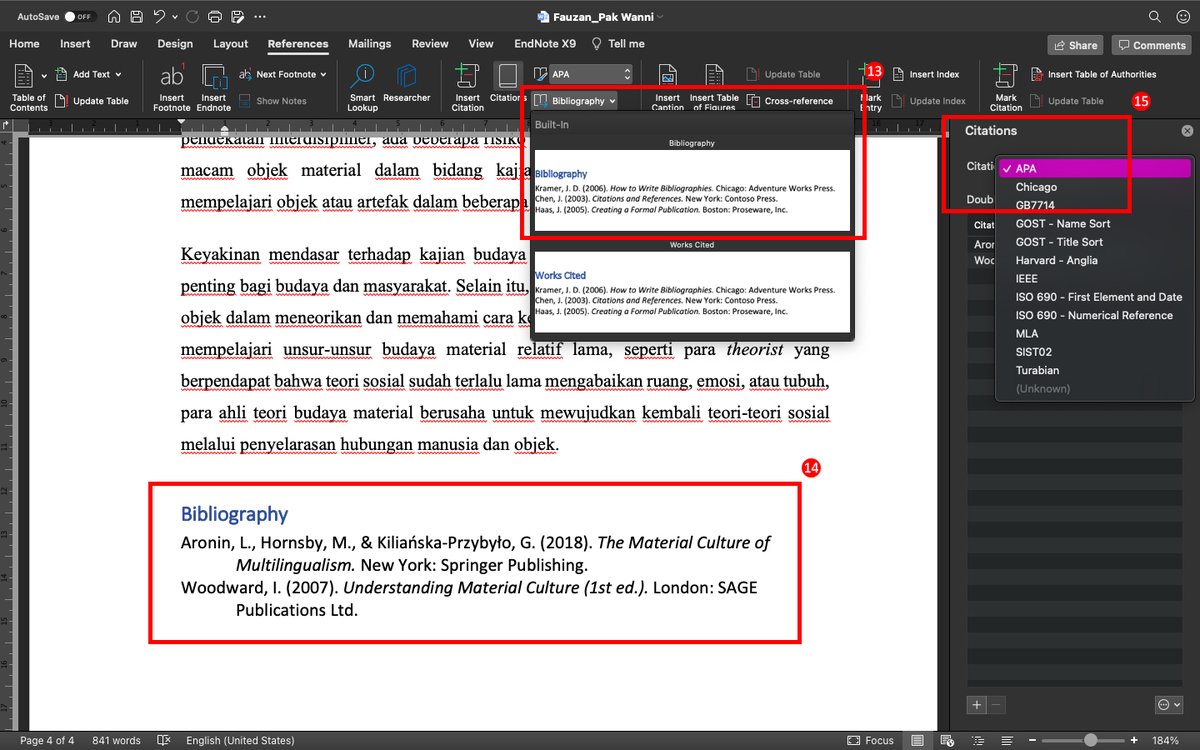Screen dimensions: 1200x750
Task: Expand the Table of Contents dropdown arrow
Action: coord(44,76)
